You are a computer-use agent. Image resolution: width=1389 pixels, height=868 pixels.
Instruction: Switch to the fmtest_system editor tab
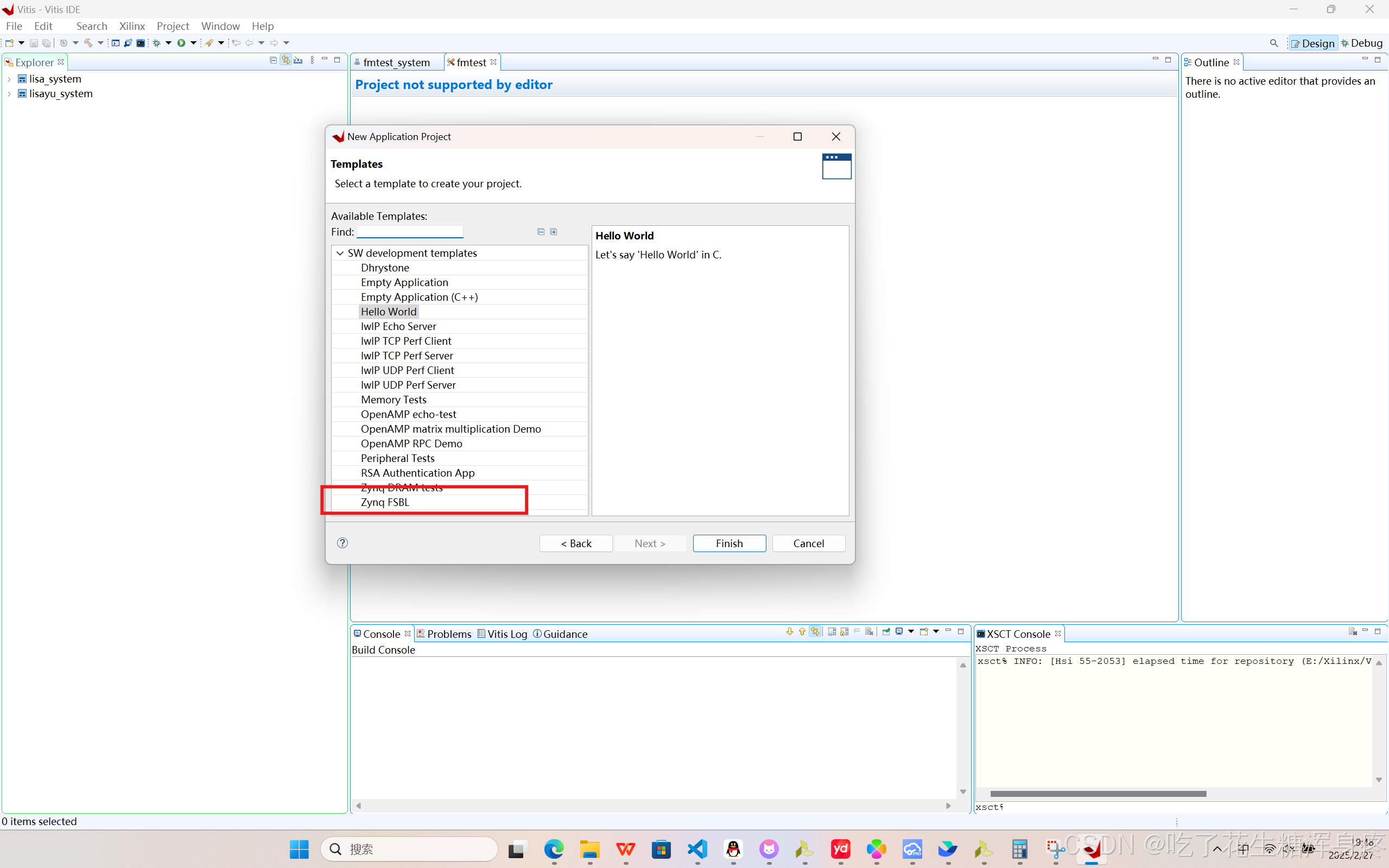point(396,62)
